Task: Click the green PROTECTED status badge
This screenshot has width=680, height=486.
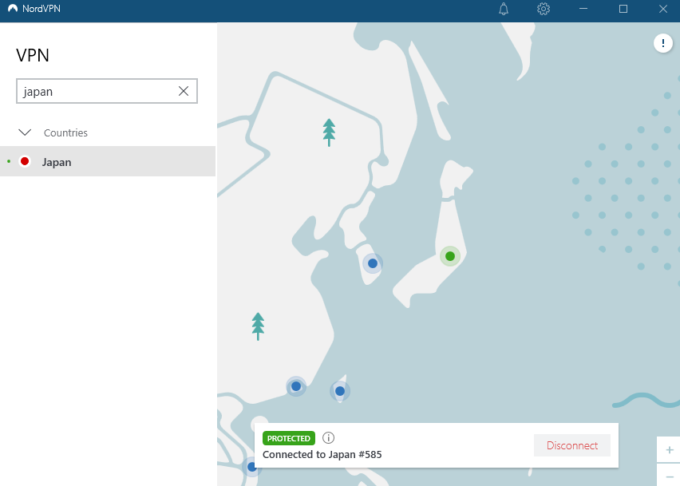Action: (289, 438)
